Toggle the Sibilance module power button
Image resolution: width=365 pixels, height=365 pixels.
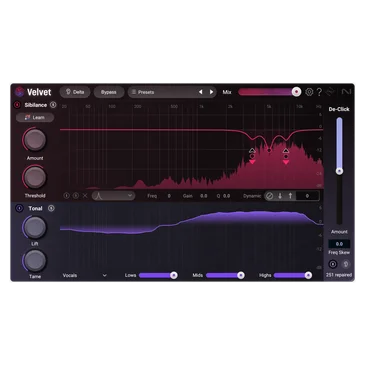17,105
